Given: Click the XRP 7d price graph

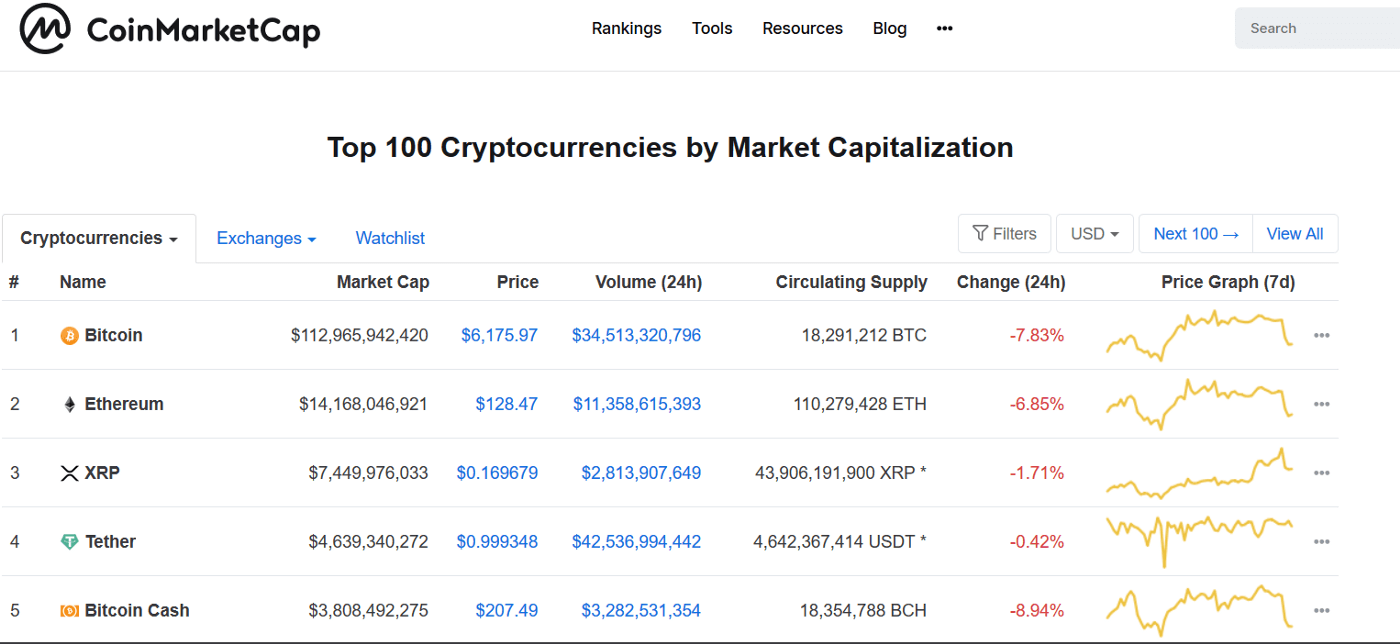Looking at the screenshot, I should coord(1200,473).
